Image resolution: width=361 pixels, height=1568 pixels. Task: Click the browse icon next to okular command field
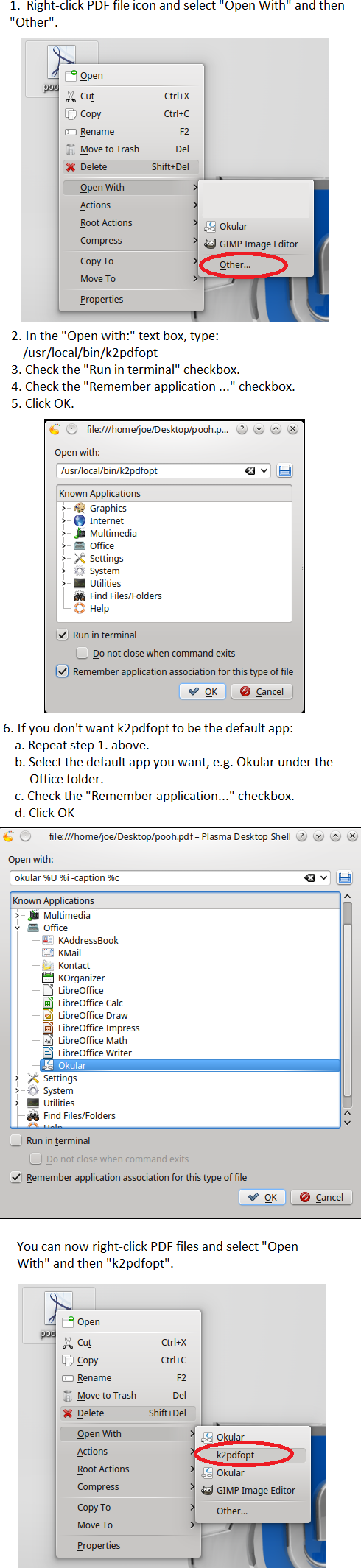[x=344, y=877]
